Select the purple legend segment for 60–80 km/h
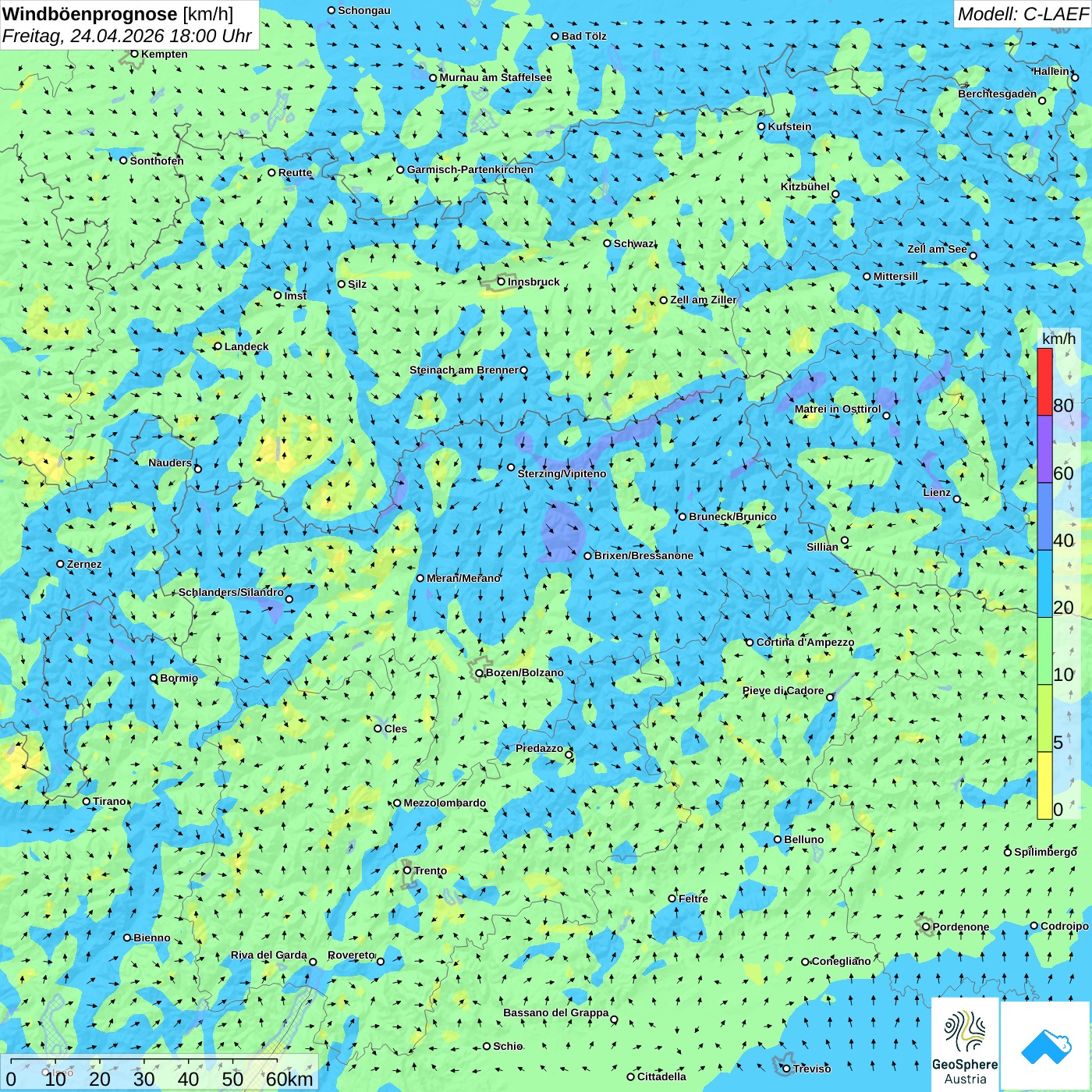1092x1092 pixels. pyautogui.click(x=1044, y=449)
